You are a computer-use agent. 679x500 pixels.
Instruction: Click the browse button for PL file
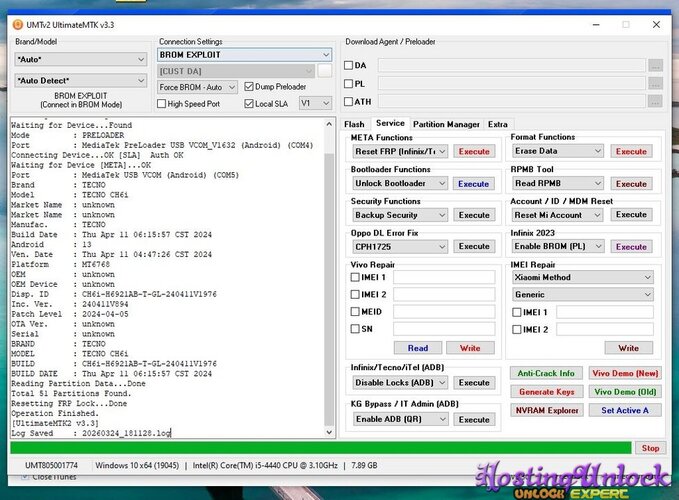point(655,83)
